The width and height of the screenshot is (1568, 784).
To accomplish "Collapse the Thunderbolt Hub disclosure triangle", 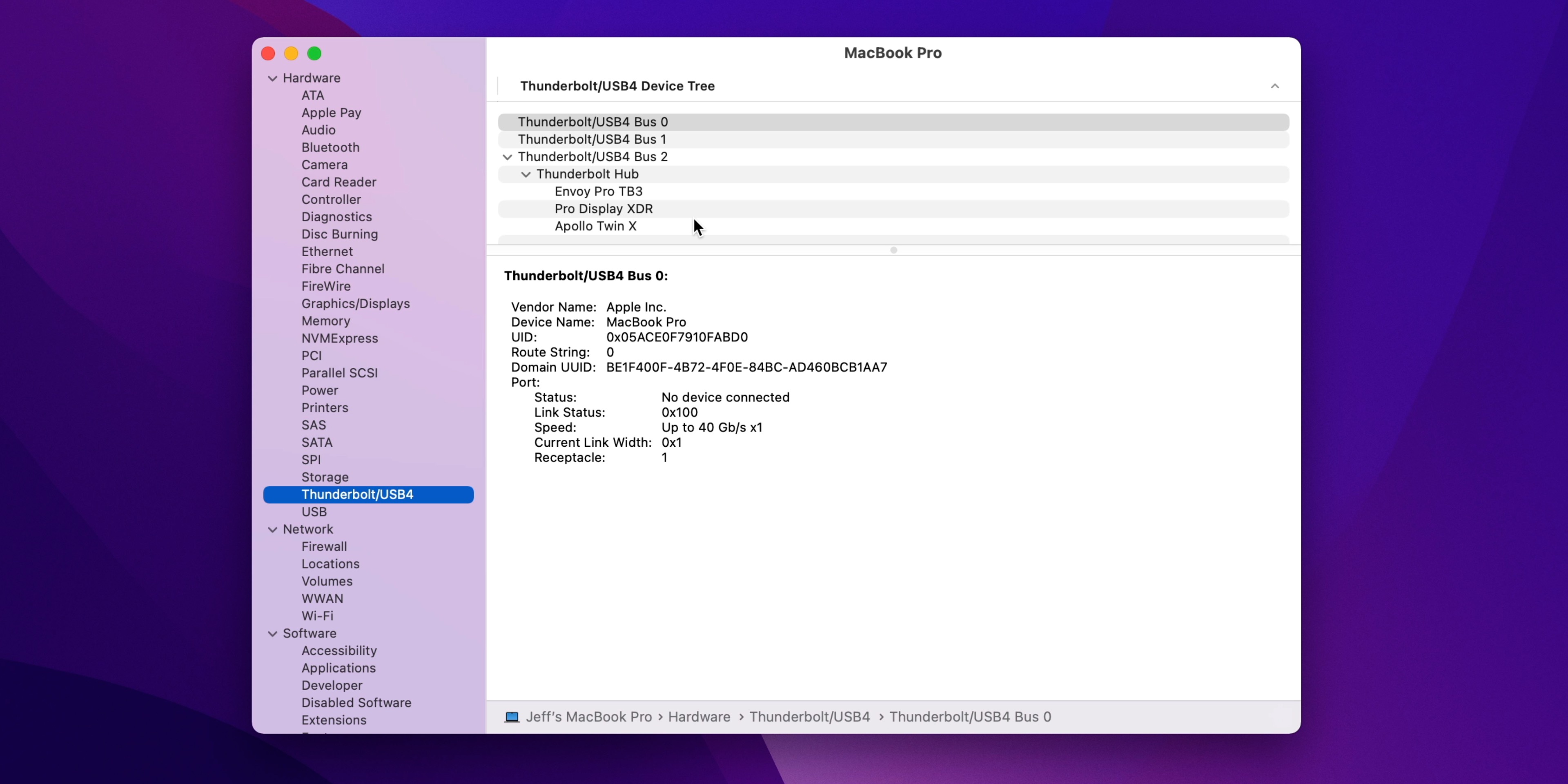I will [x=526, y=175].
